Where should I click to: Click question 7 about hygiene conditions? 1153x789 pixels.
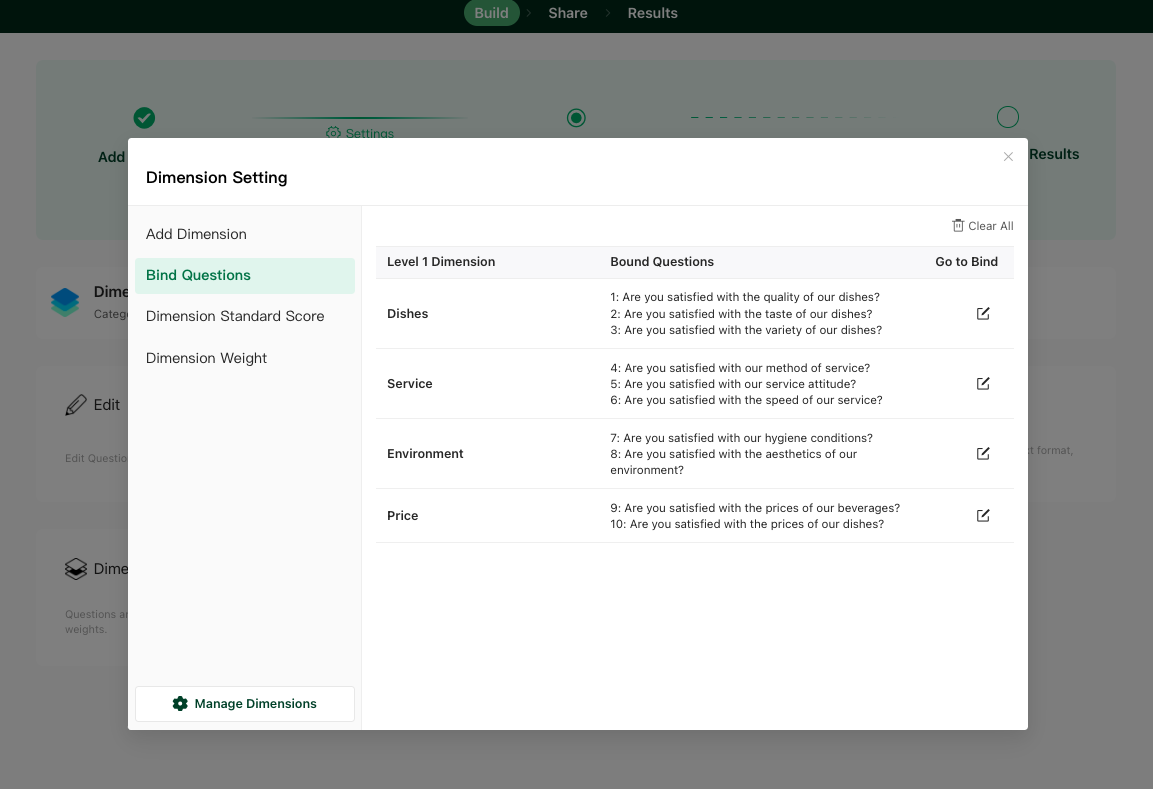coord(741,438)
